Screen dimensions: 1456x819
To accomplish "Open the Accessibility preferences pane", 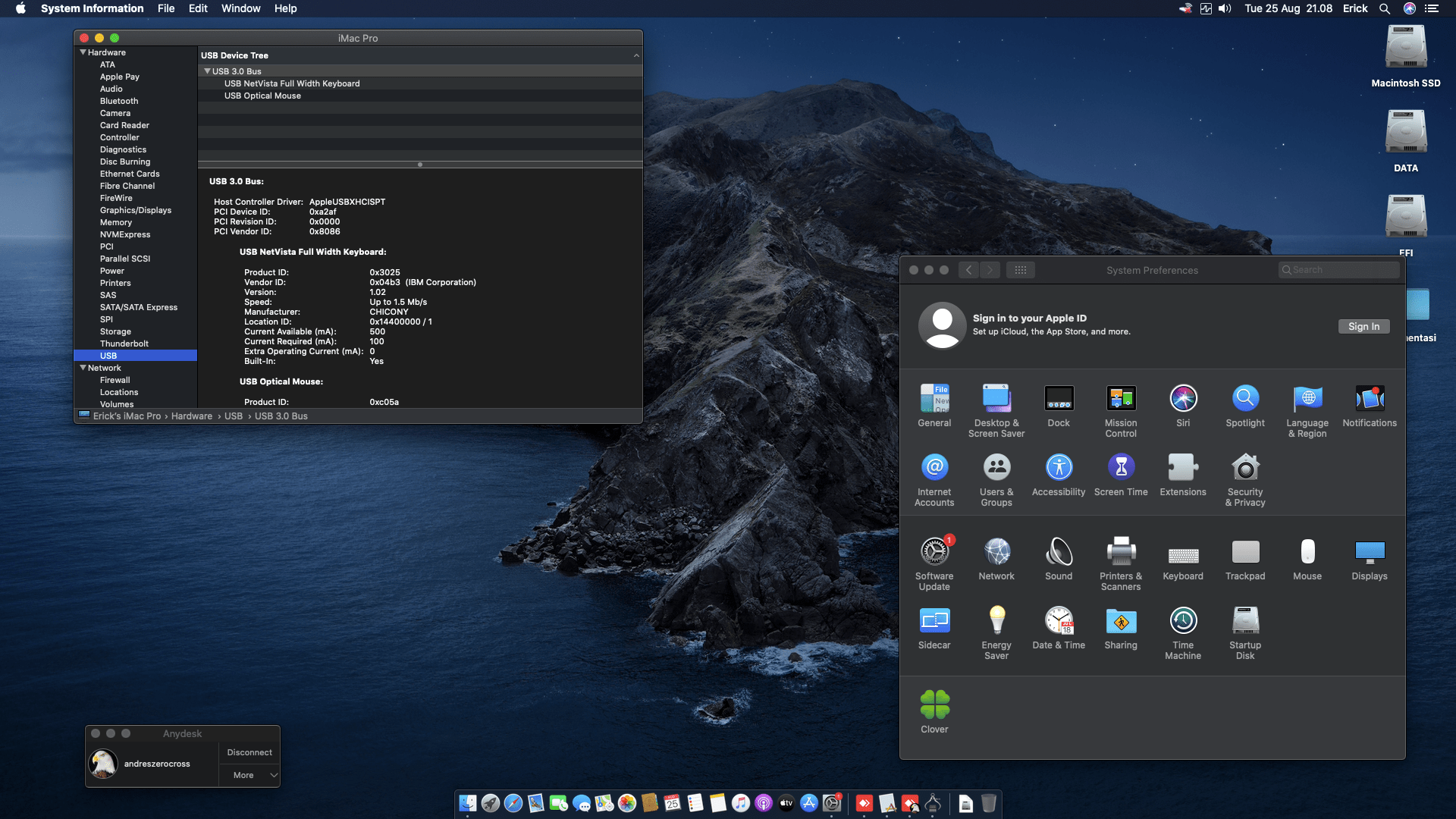I will coord(1059,475).
